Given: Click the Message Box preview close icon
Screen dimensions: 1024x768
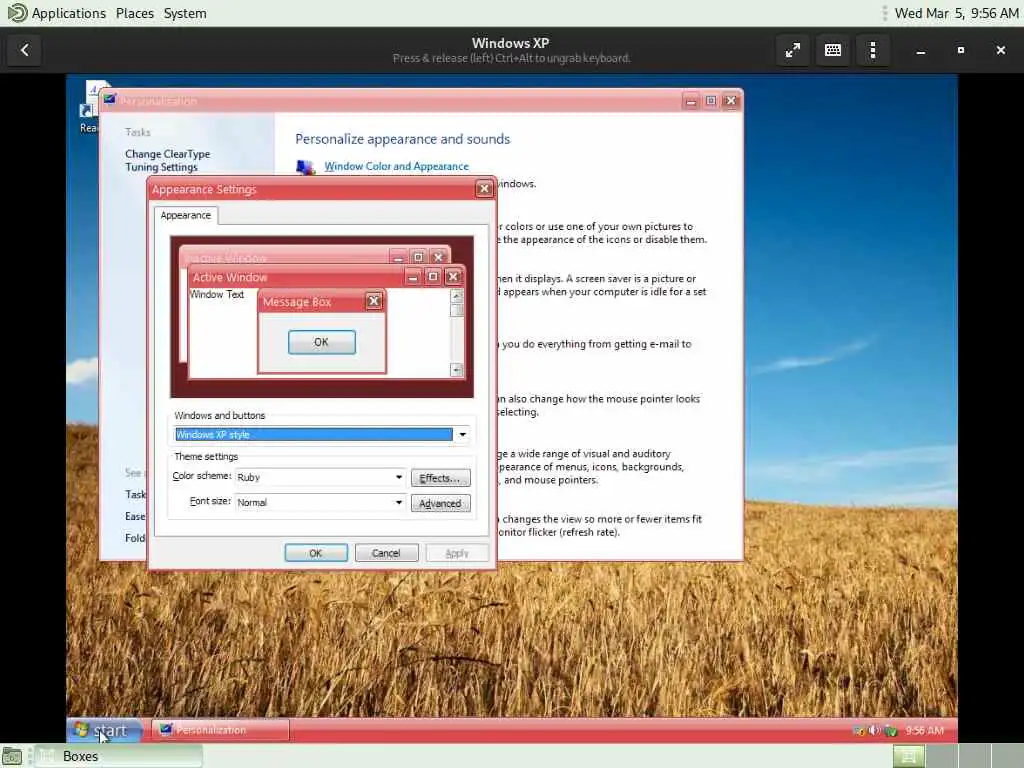Looking at the screenshot, I should point(374,301).
